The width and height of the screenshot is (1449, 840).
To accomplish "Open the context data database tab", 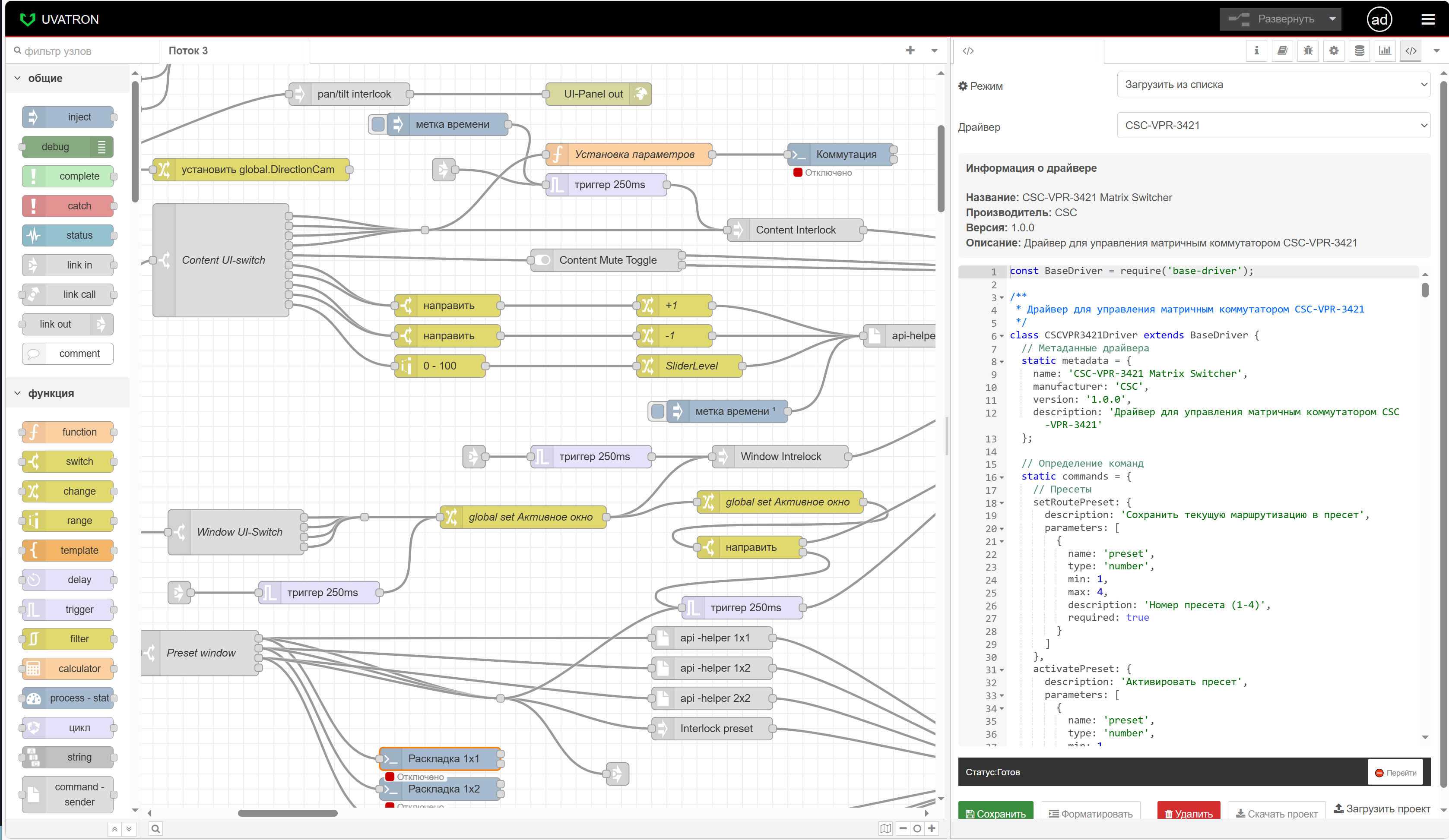I will [1359, 51].
